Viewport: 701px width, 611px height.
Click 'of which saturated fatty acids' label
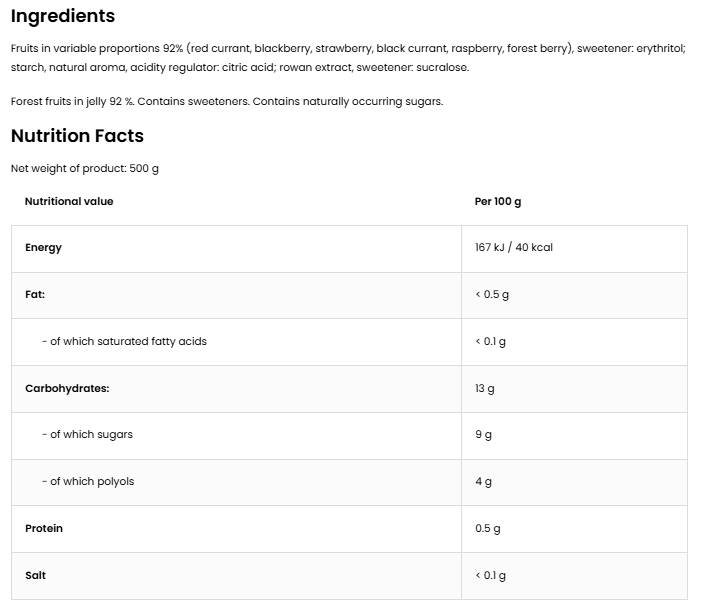point(124,341)
